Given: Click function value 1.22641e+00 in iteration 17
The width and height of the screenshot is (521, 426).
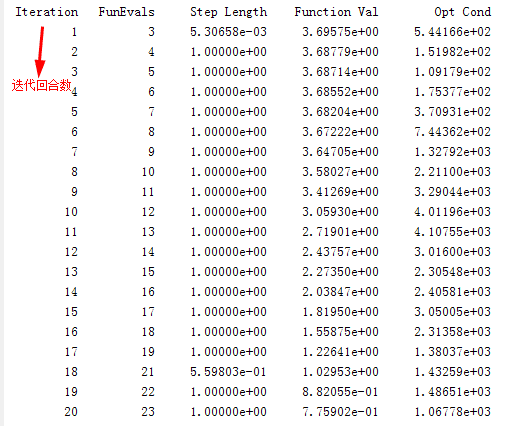Looking at the screenshot, I should (340, 352).
